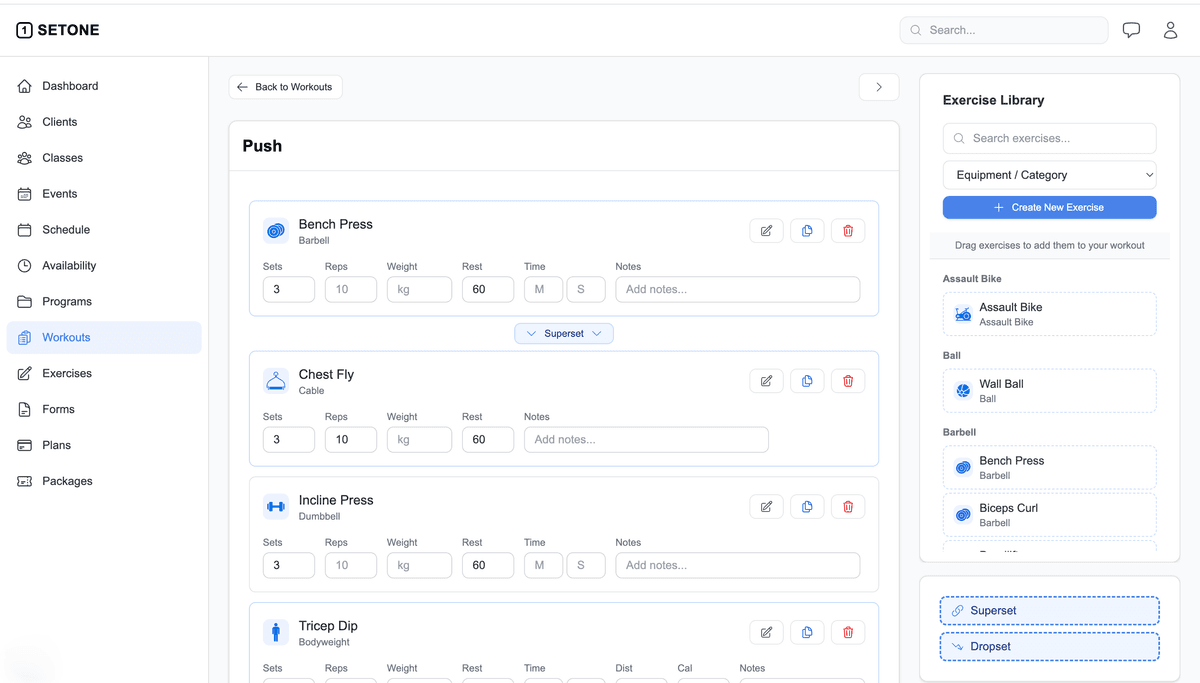The image size is (1200, 683).
Task: Click Incline Press Rest field
Action: 488,565
